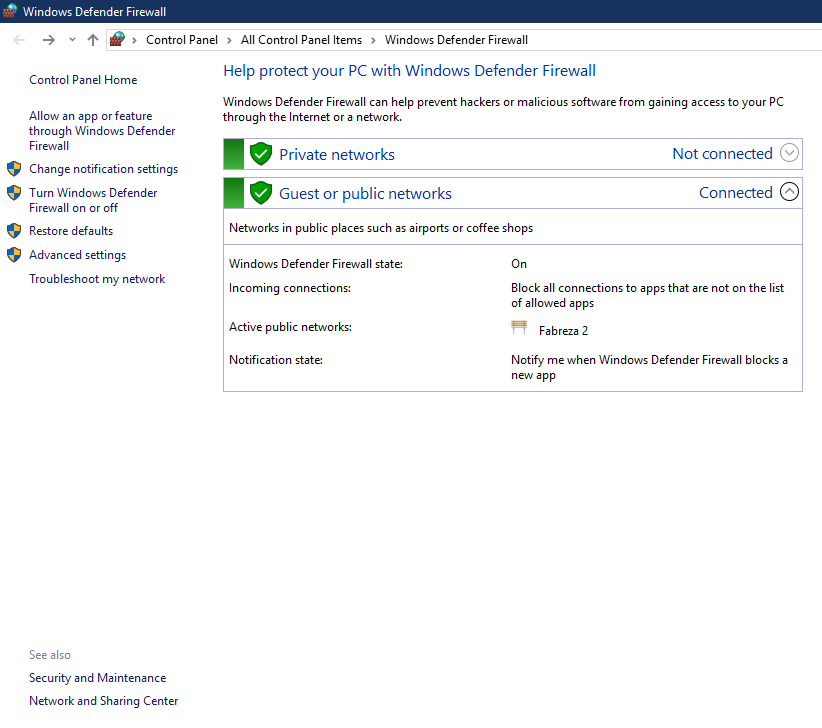Viewport: 822px width, 728px height.
Task: Click shield icon beside Change notification settings
Action: point(14,169)
